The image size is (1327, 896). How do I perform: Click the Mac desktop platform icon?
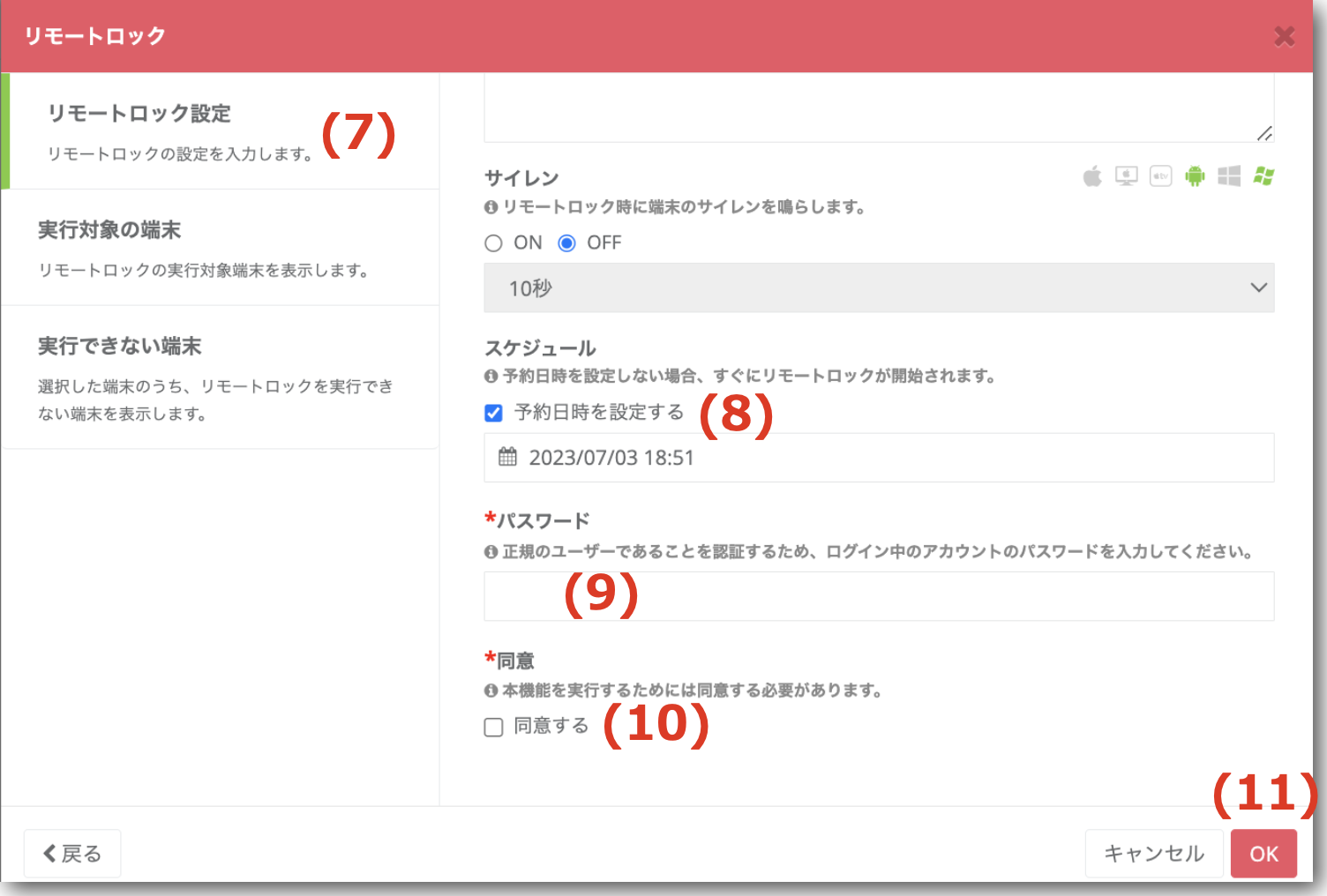[1127, 176]
